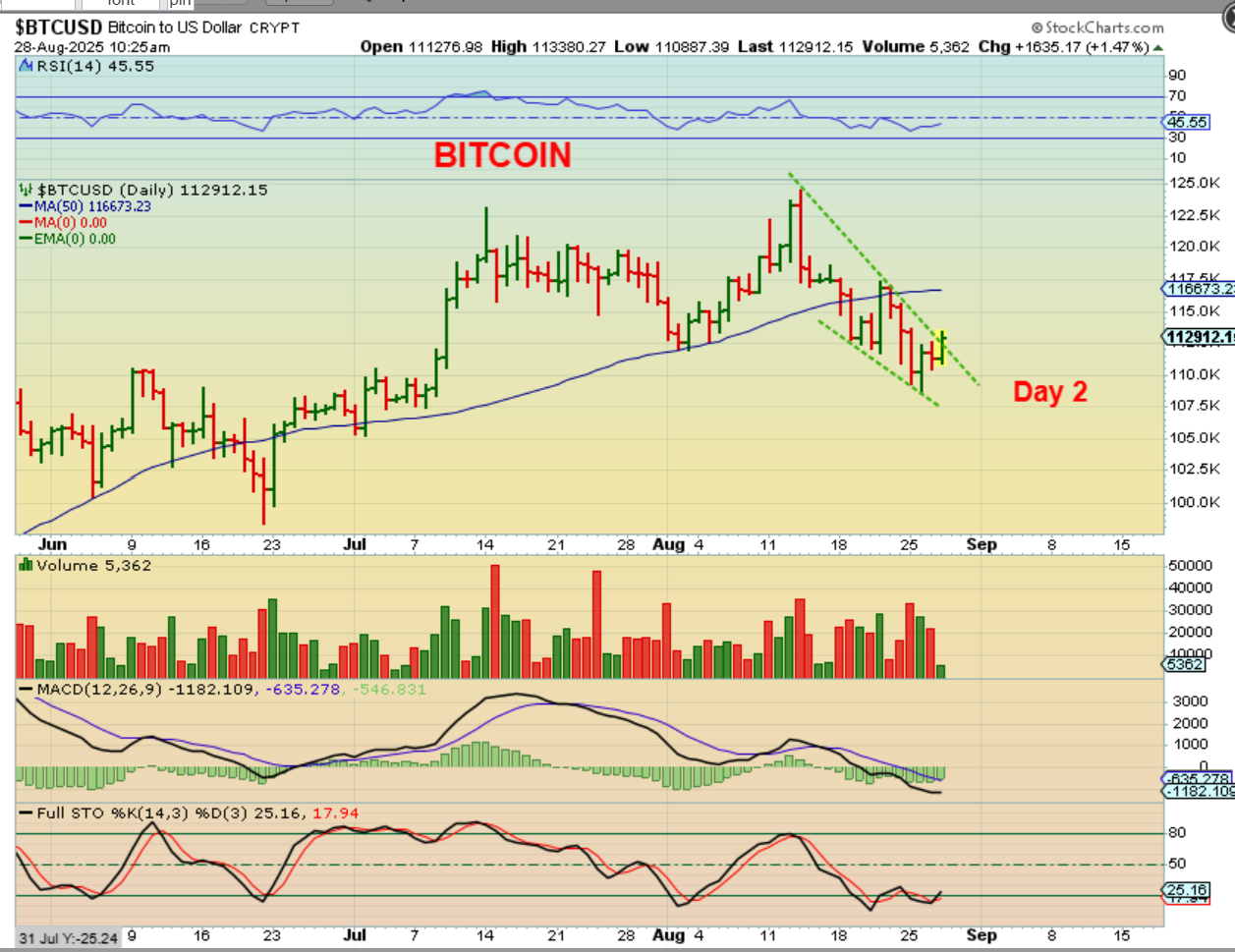Click the "31 Jul Y:-25.24" cursor readout
The width and height of the screenshot is (1235, 952).
click(x=69, y=937)
